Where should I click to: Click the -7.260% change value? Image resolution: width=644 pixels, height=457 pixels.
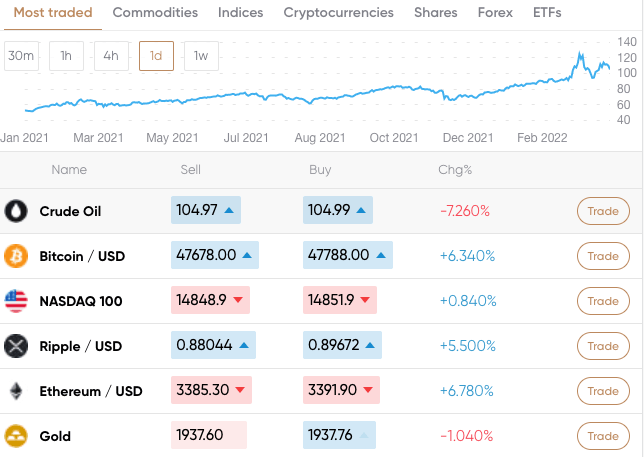465,211
